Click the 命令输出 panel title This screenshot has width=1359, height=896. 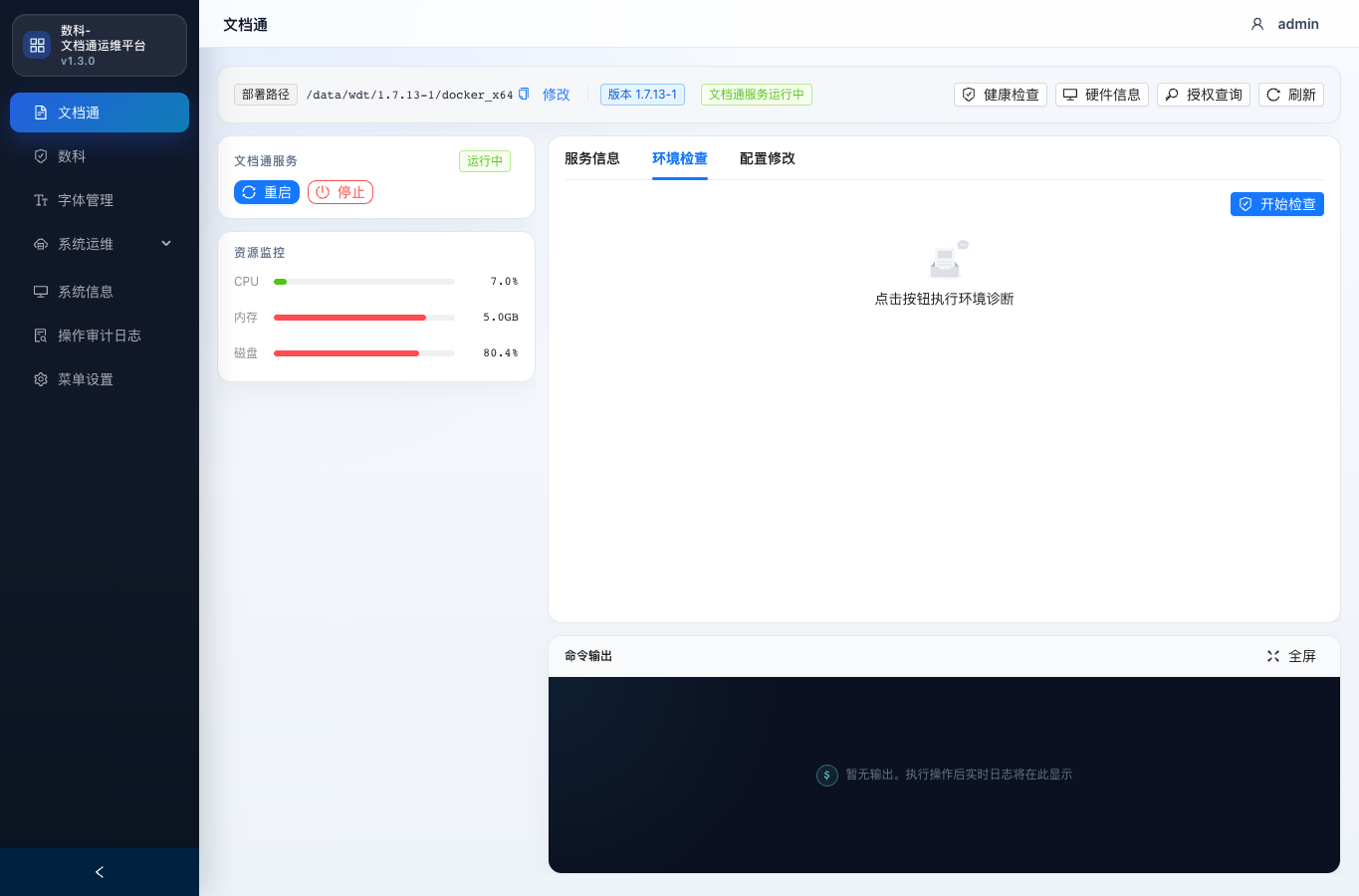[588, 656]
